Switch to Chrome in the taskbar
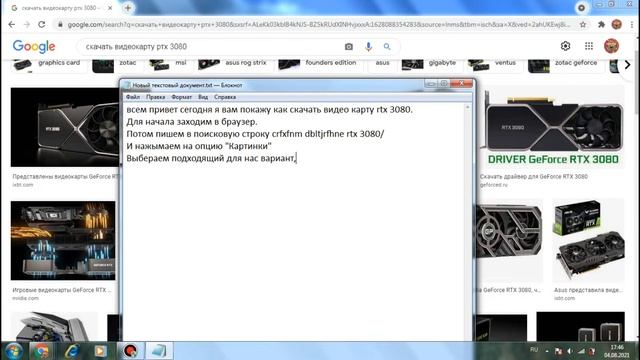Viewport: 640px width, 360px height. pos(41,351)
